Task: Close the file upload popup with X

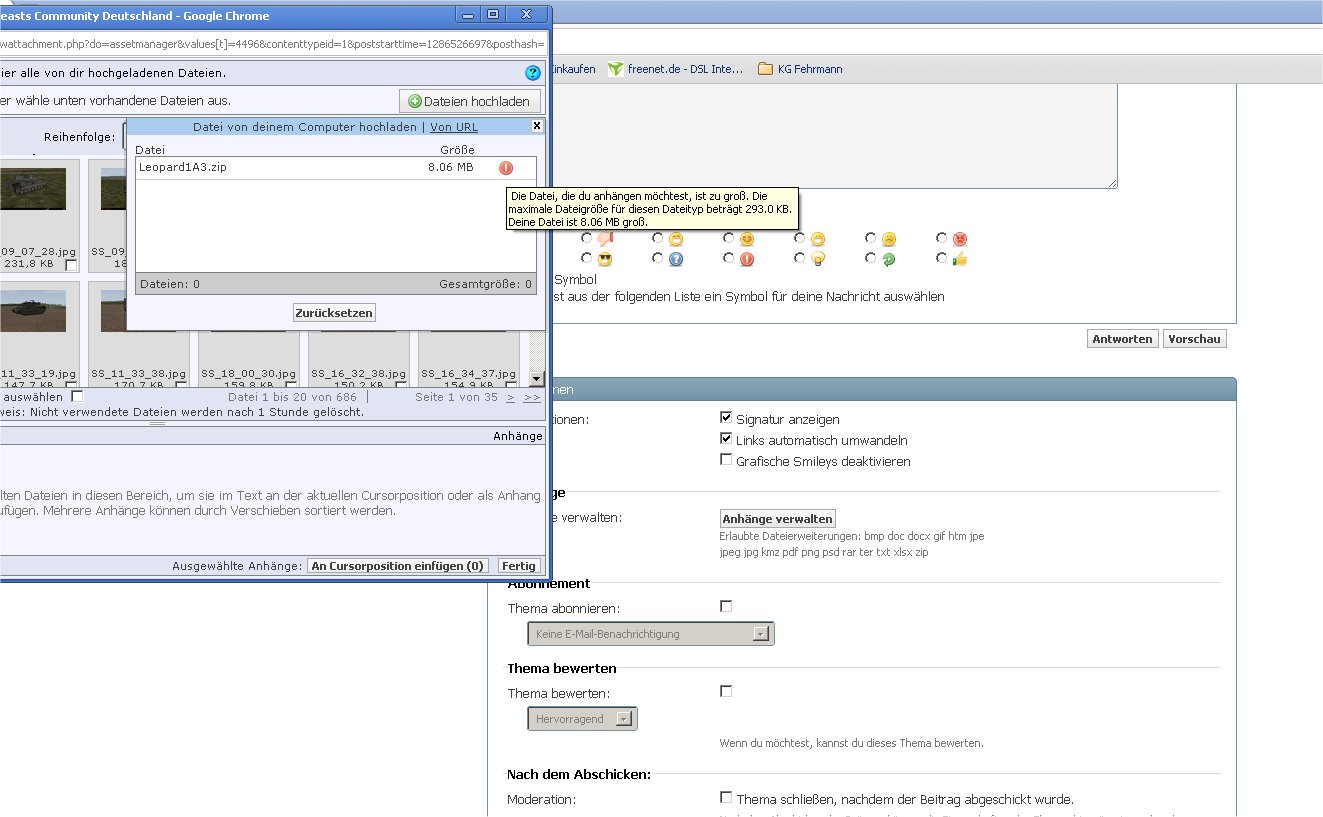Action: tap(536, 126)
